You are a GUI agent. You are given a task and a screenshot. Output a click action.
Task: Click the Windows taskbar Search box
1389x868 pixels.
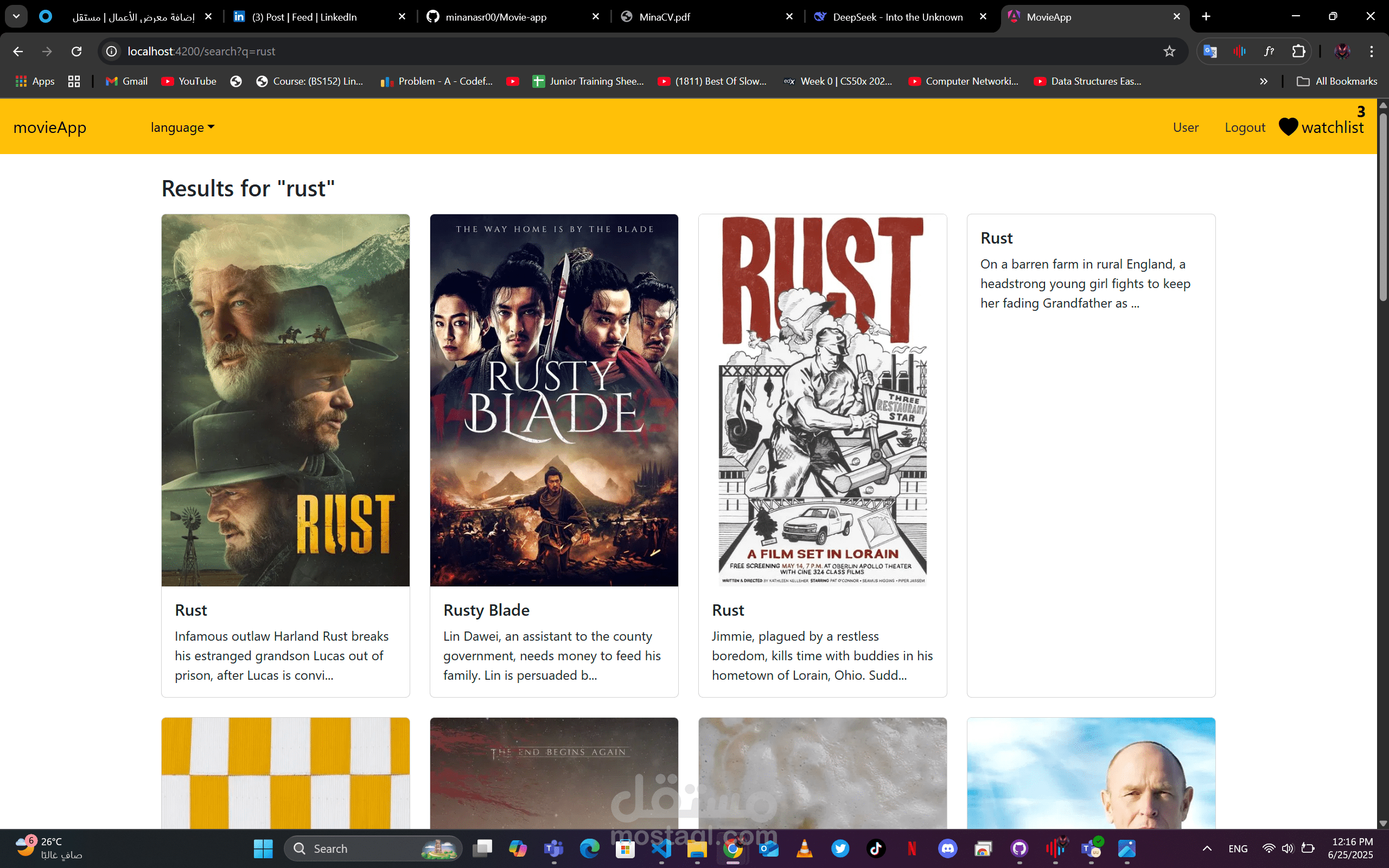(x=373, y=848)
